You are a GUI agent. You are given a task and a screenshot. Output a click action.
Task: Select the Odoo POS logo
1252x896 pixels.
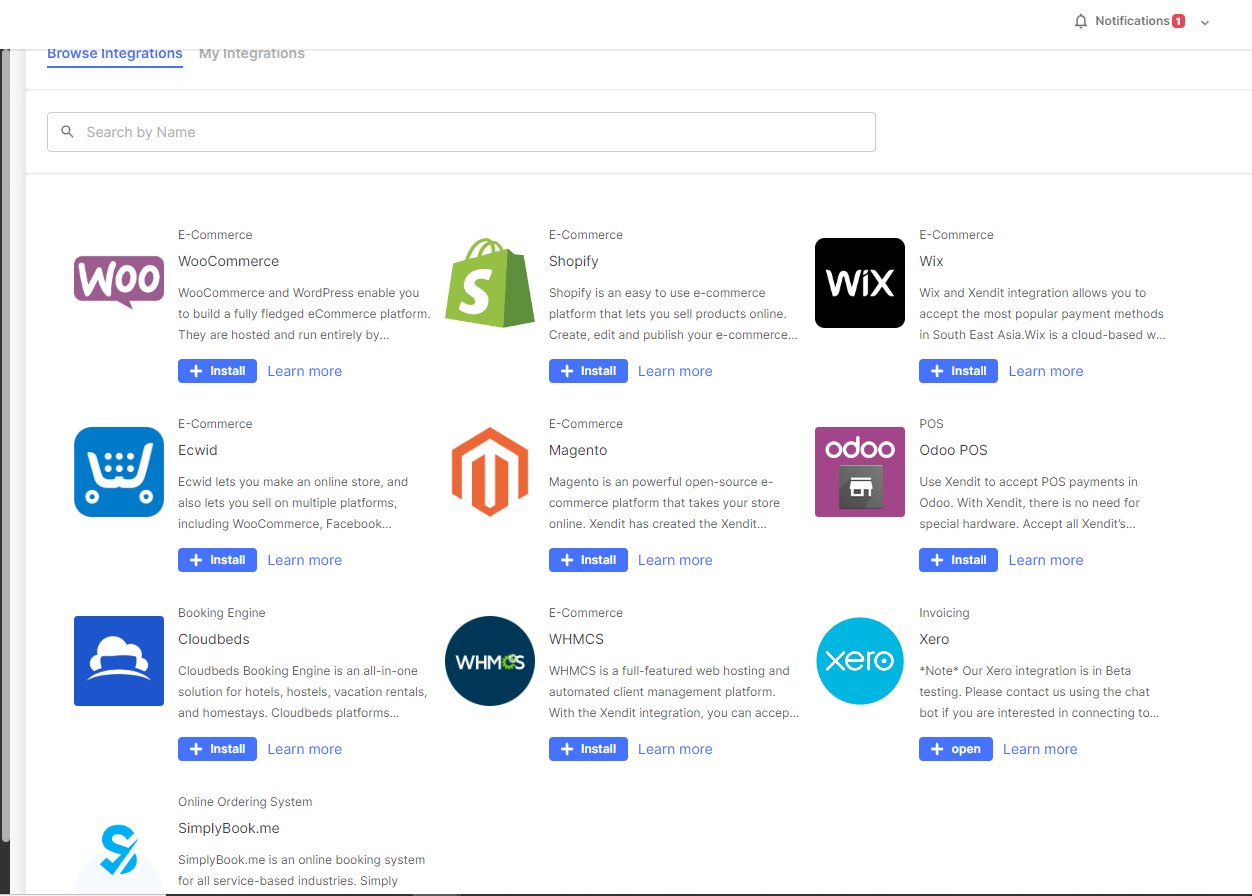coord(859,472)
